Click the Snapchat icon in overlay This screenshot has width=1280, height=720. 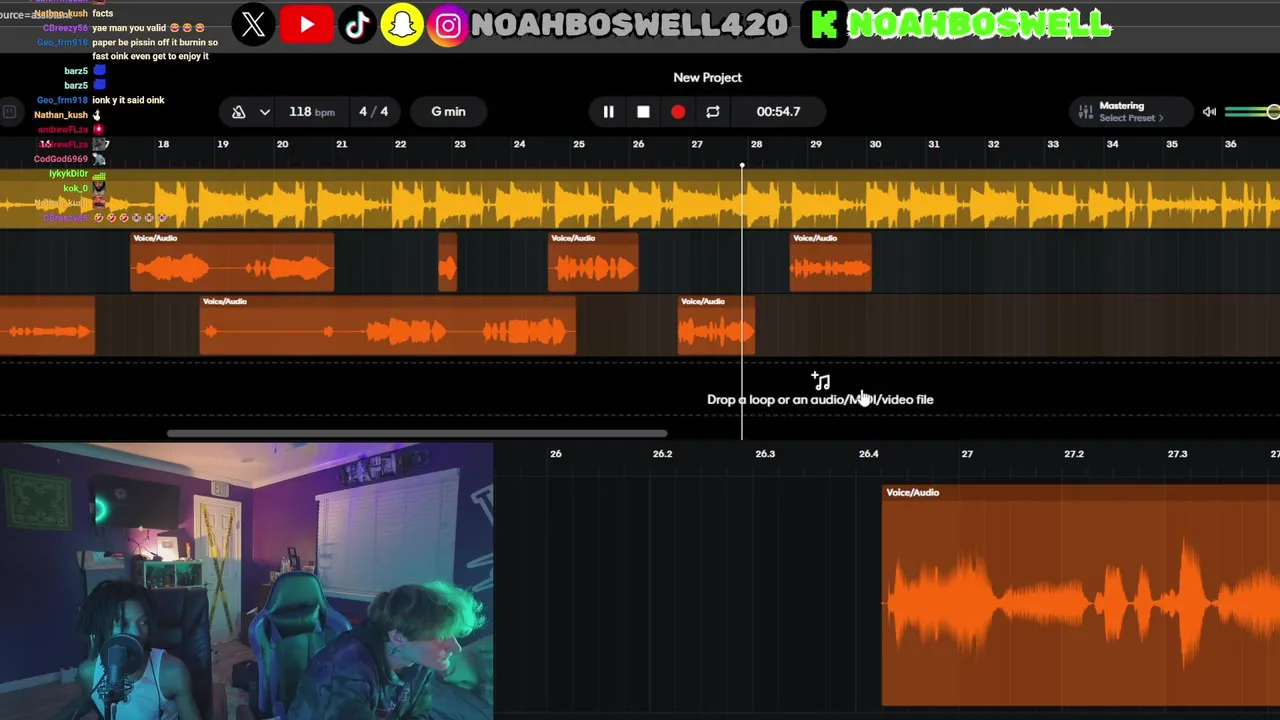402,25
